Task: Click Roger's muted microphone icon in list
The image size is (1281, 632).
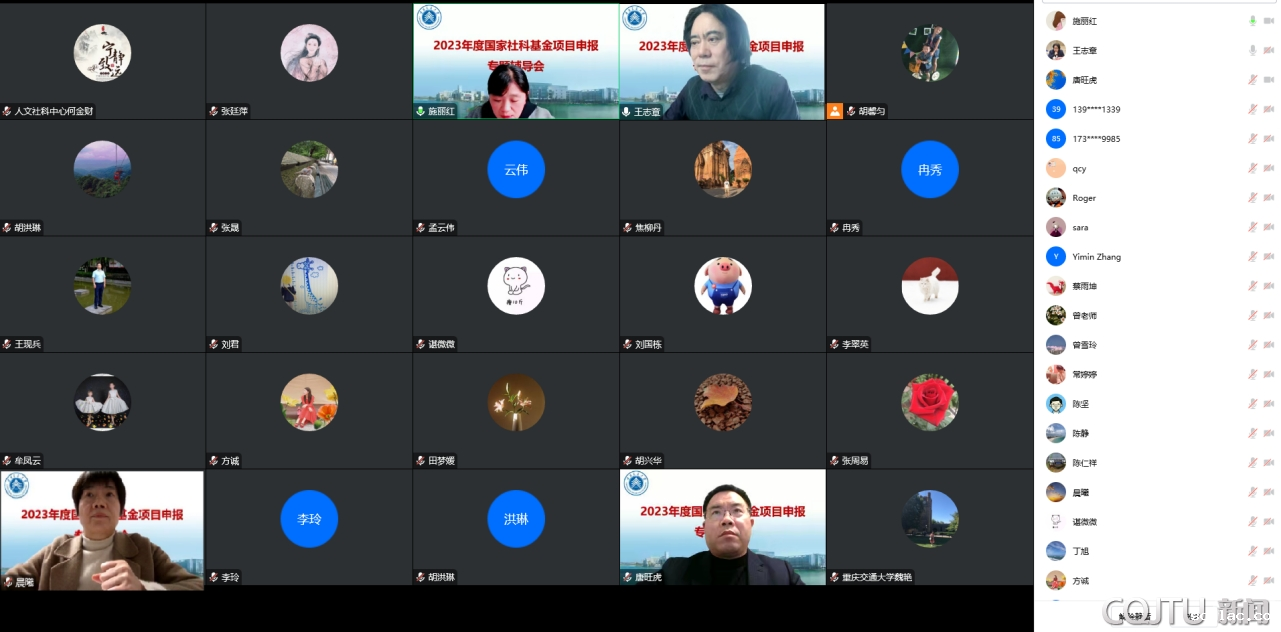Action: click(x=1252, y=198)
